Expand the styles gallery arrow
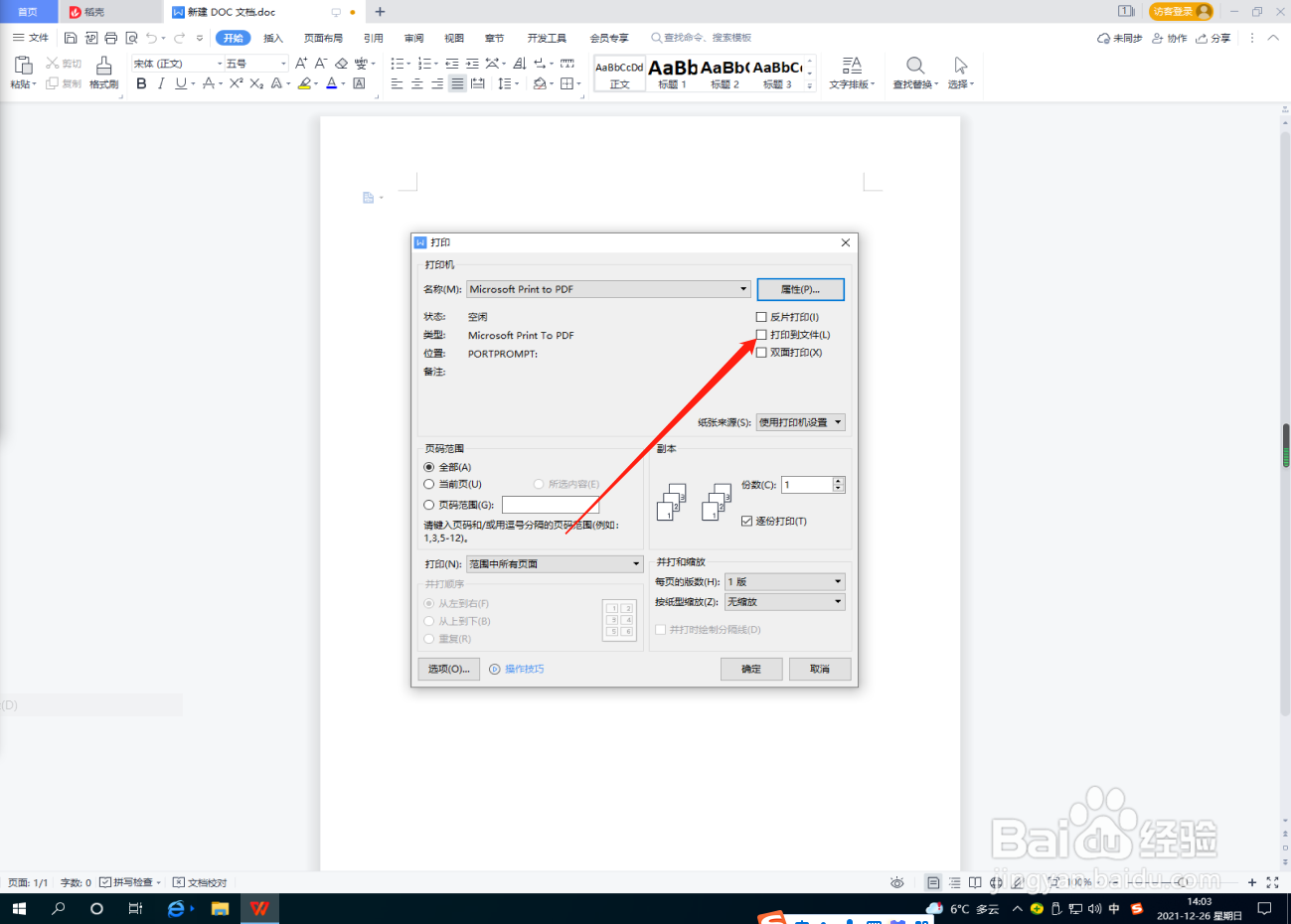 [x=810, y=86]
